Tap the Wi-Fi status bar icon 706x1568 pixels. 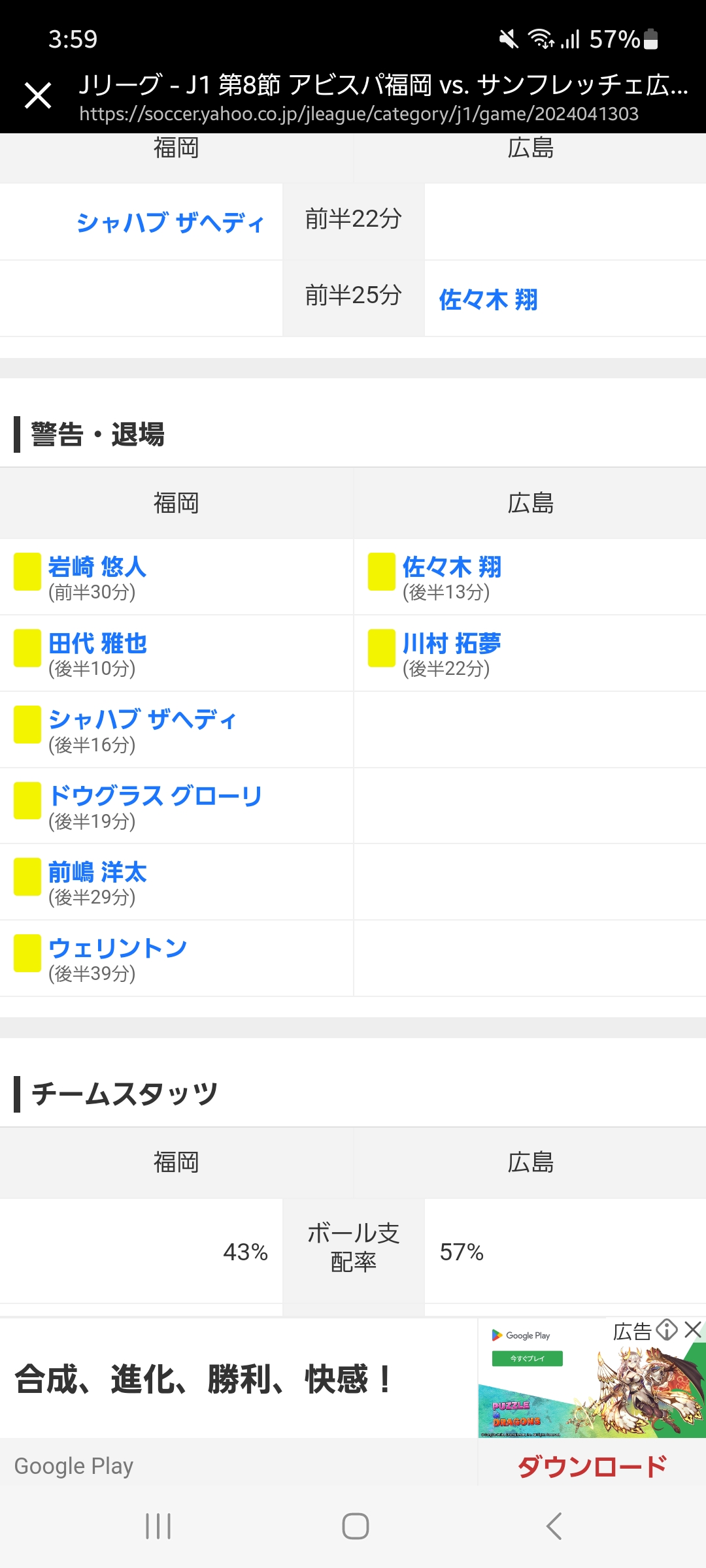[x=541, y=39]
